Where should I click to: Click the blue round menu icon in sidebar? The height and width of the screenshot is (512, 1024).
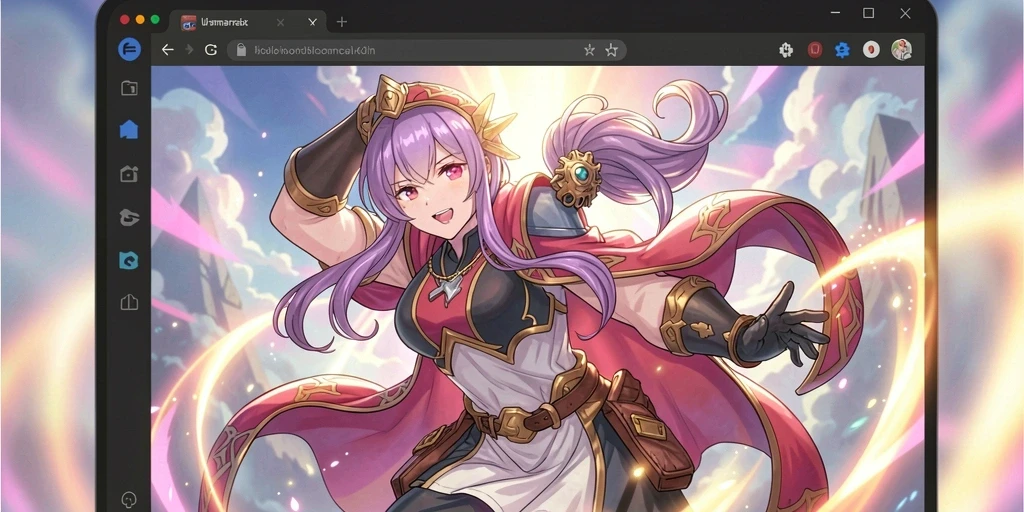tap(129, 50)
